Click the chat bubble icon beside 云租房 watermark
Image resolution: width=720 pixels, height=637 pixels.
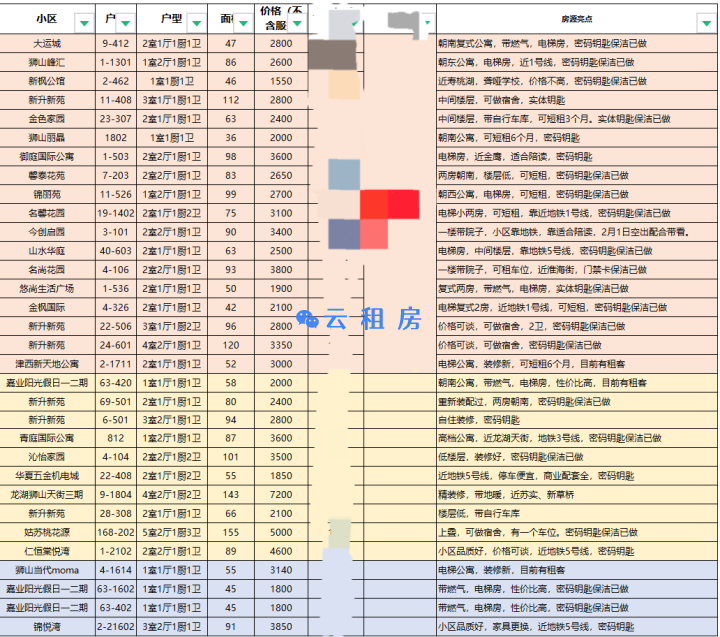tap(308, 318)
